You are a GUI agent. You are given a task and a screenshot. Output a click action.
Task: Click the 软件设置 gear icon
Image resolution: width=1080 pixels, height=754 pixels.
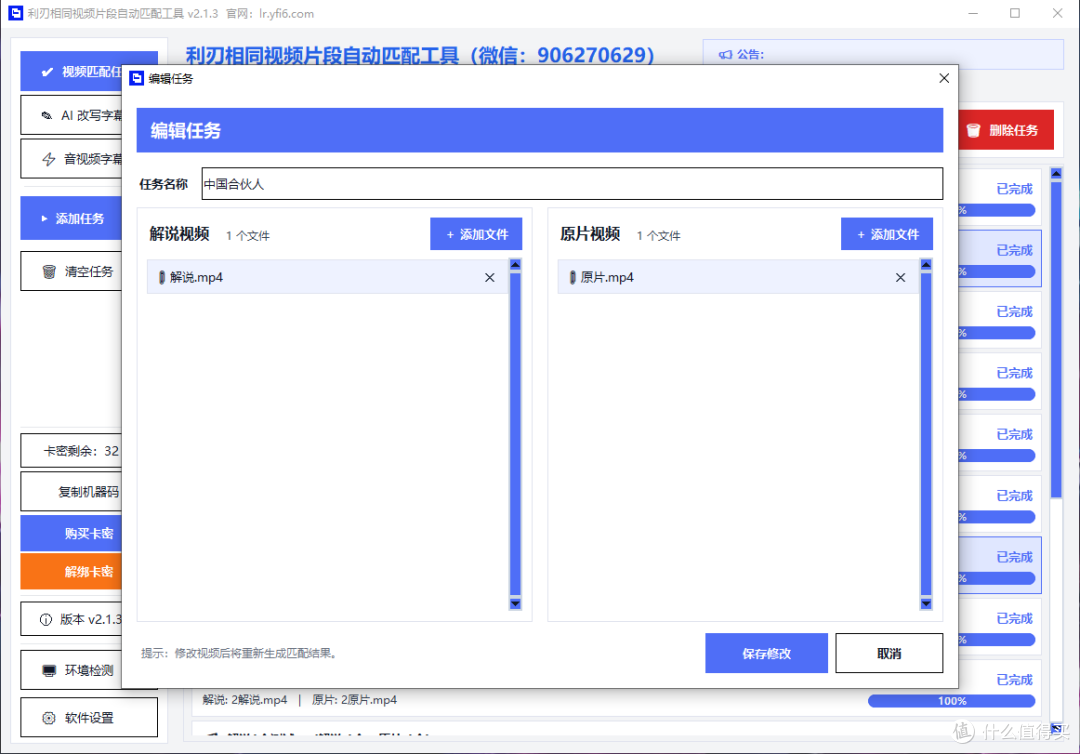tap(49, 718)
